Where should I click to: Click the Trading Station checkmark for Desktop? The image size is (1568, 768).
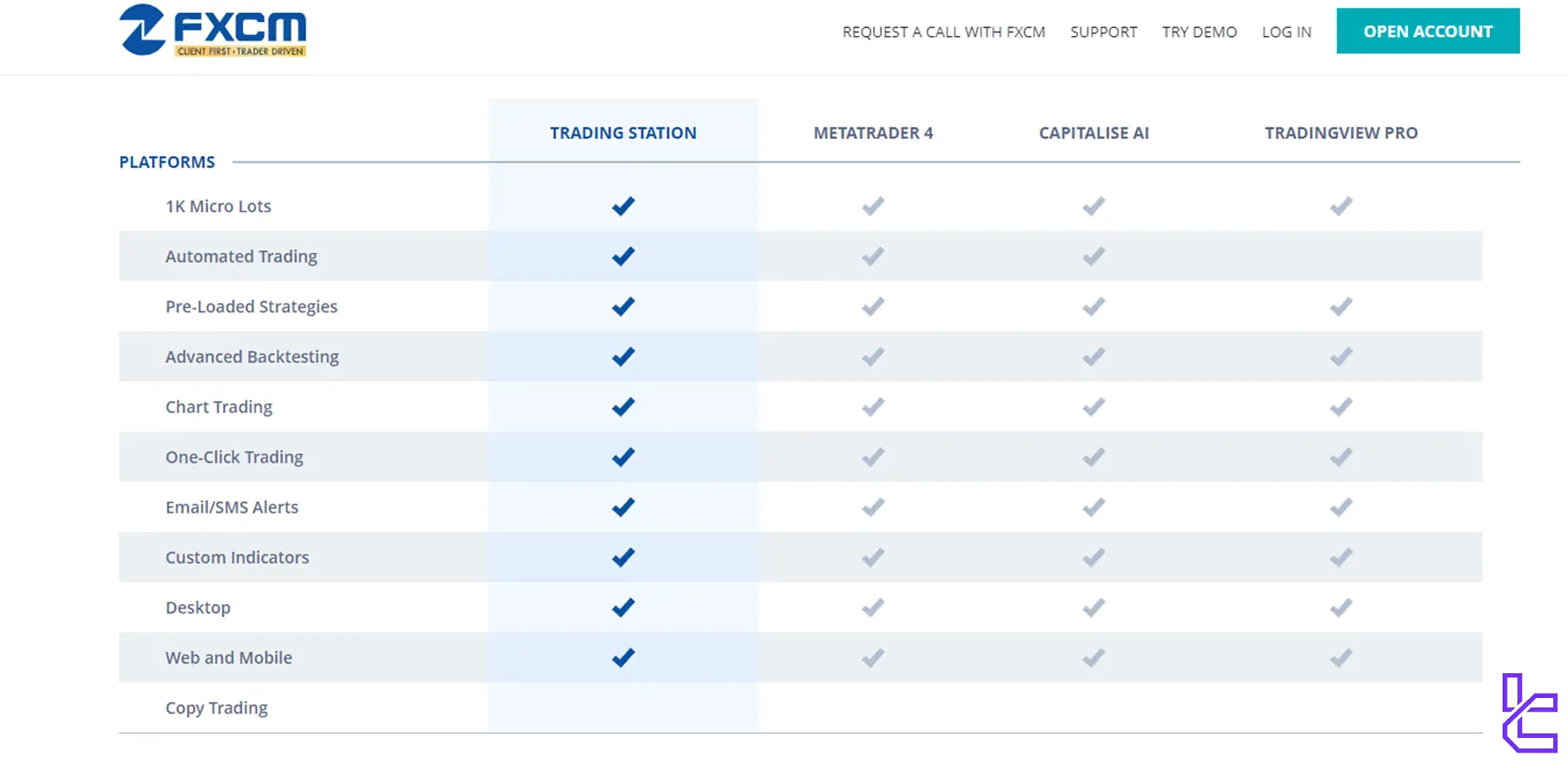point(623,607)
